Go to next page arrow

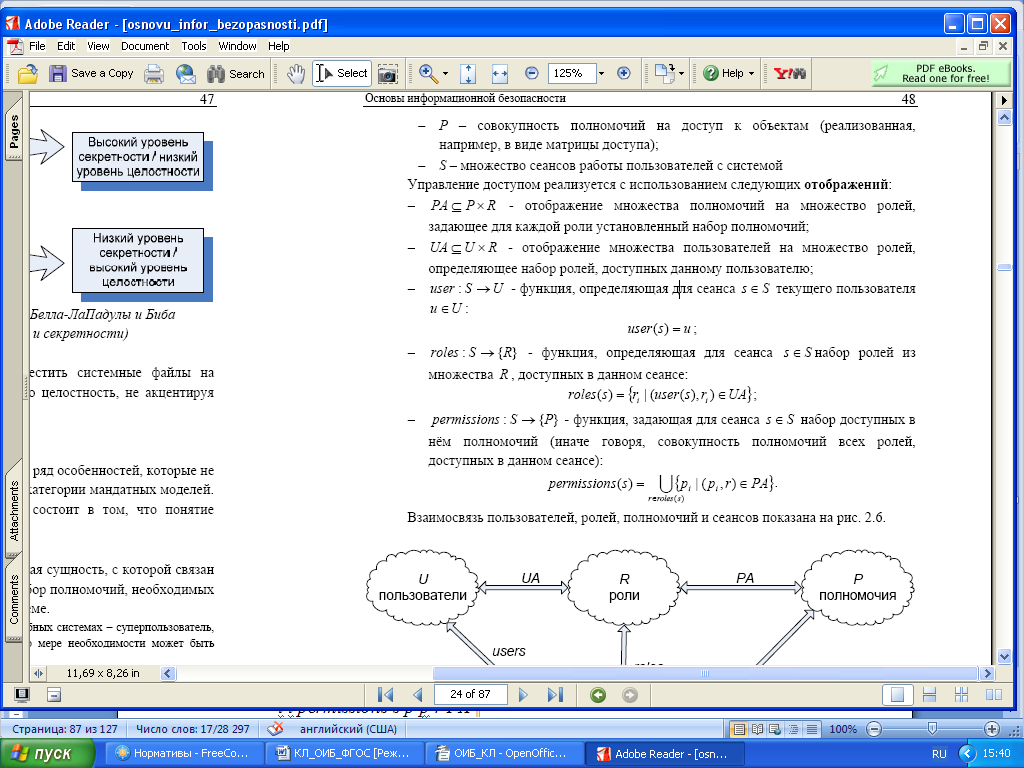pos(522,695)
